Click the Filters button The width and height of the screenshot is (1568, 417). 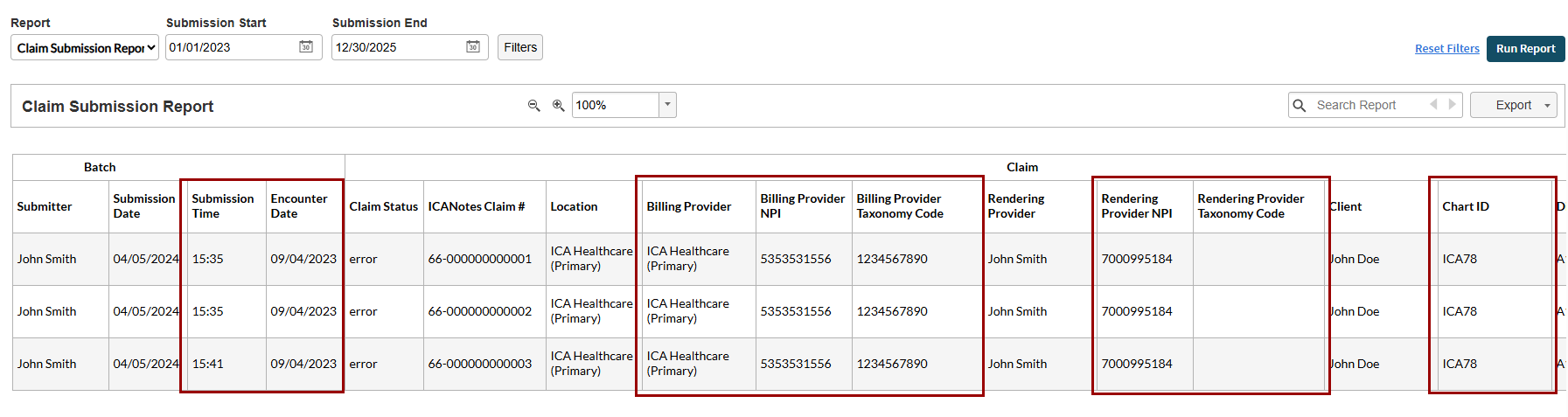520,47
